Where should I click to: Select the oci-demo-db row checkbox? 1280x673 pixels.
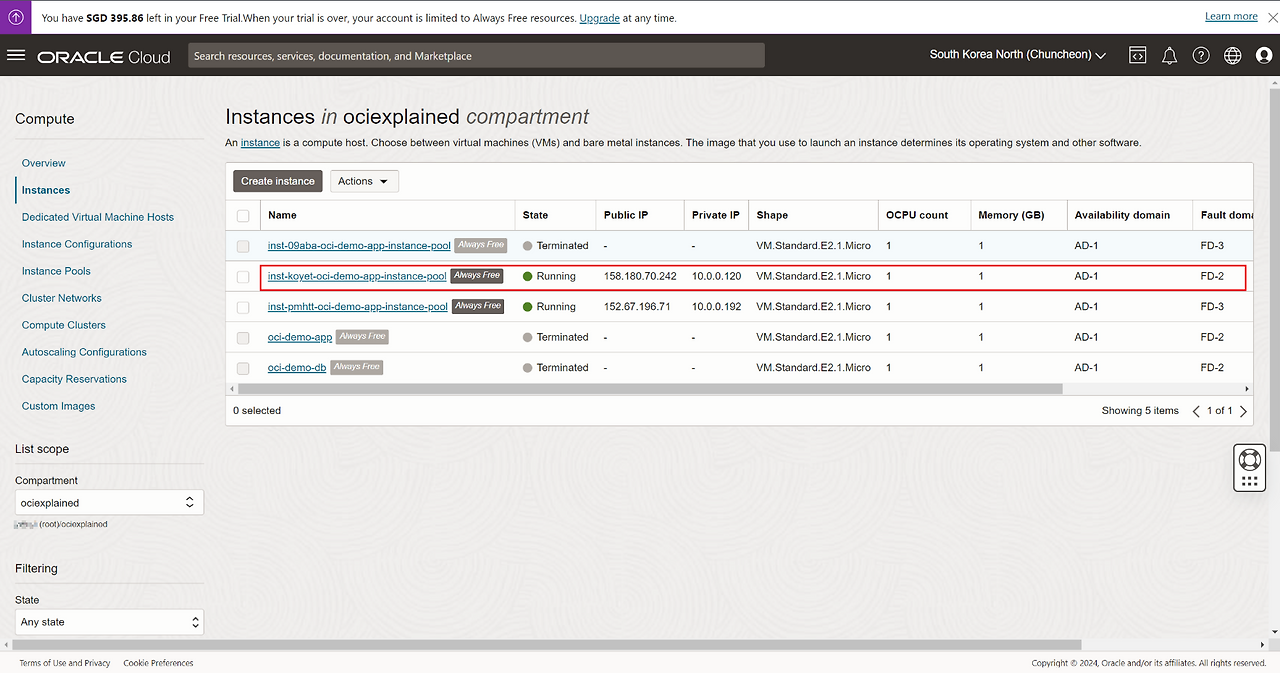243,368
